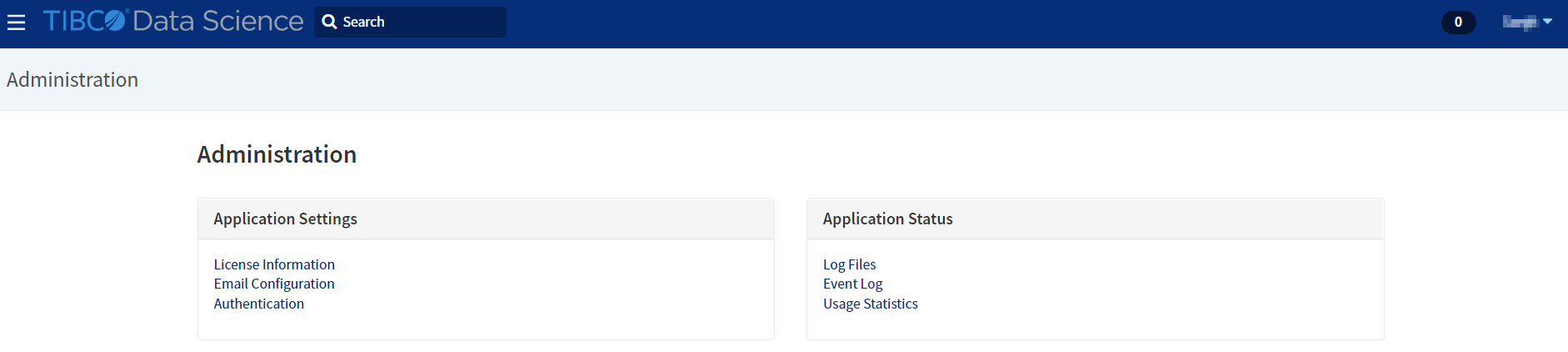Open Authentication settings link
The width and height of the screenshot is (1568, 352).
(x=259, y=304)
